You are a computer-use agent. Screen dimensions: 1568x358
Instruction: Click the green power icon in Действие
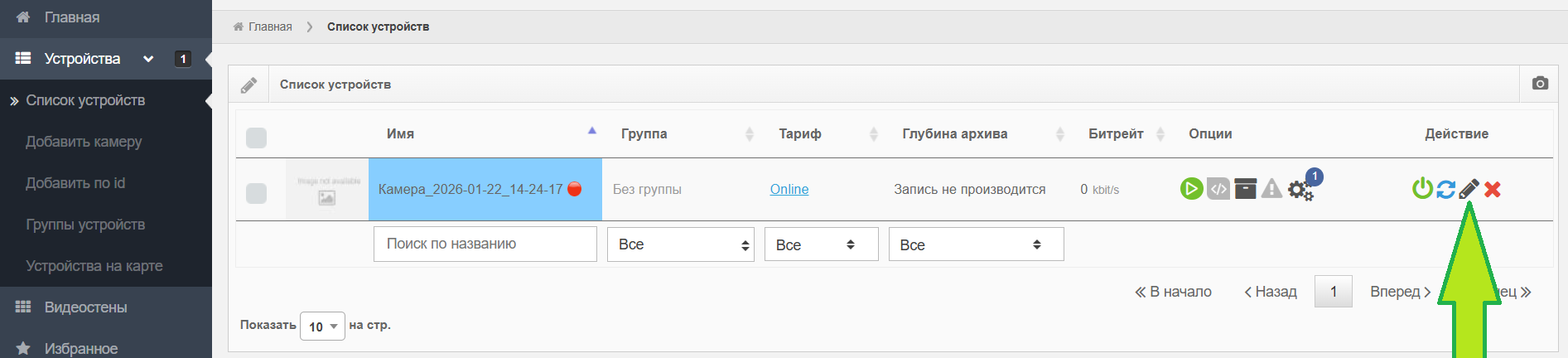1422,189
